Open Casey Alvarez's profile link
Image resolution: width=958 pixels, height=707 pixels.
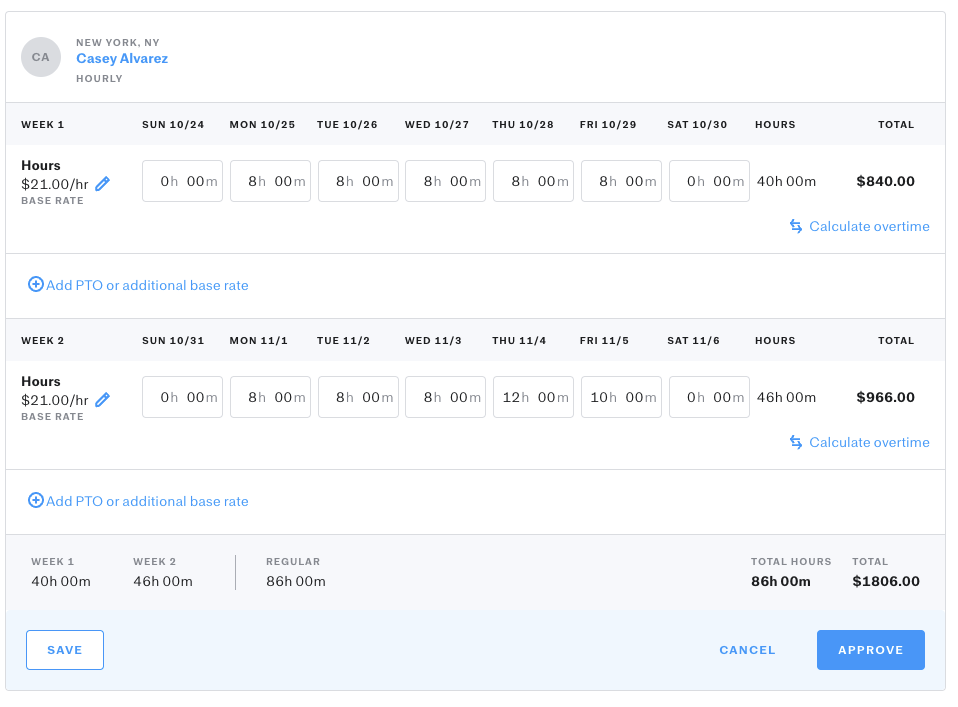[x=122, y=58]
